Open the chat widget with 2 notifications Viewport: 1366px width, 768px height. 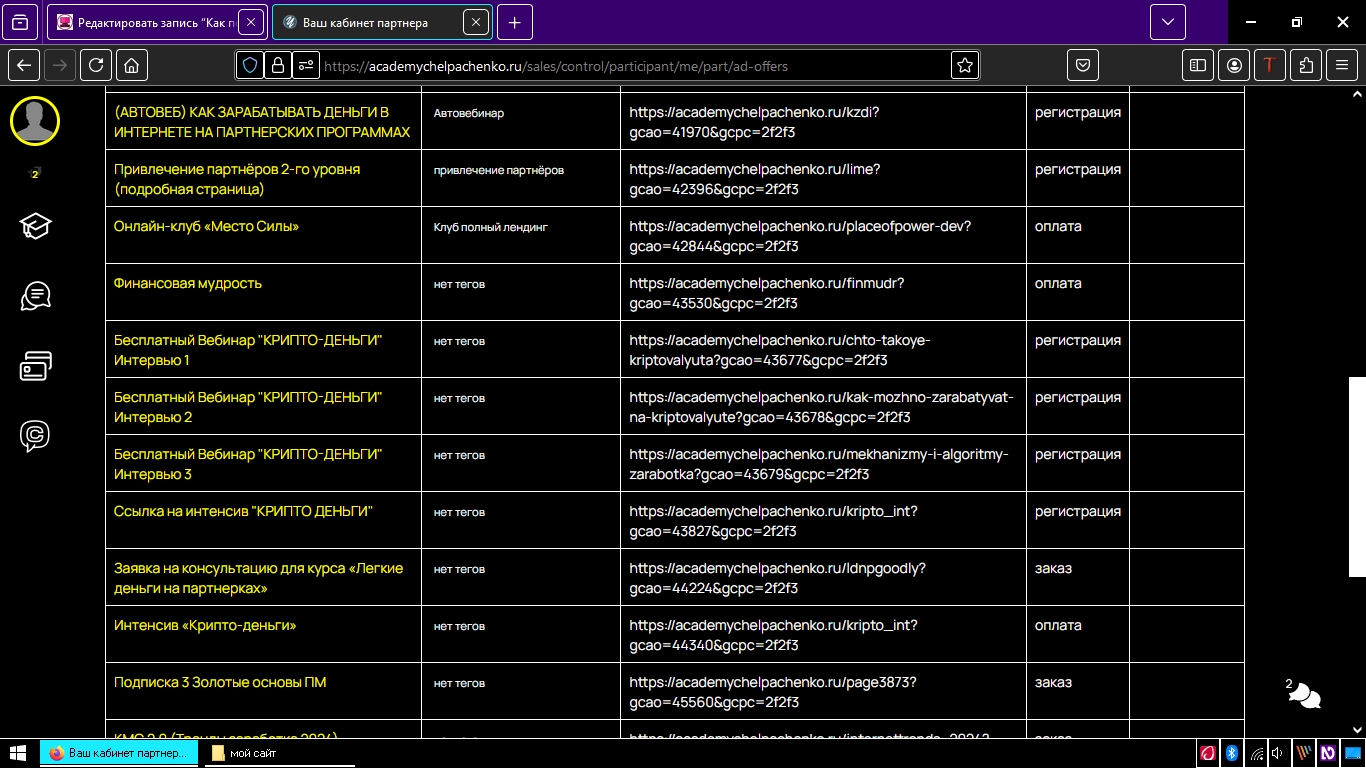tap(1304, 694)
